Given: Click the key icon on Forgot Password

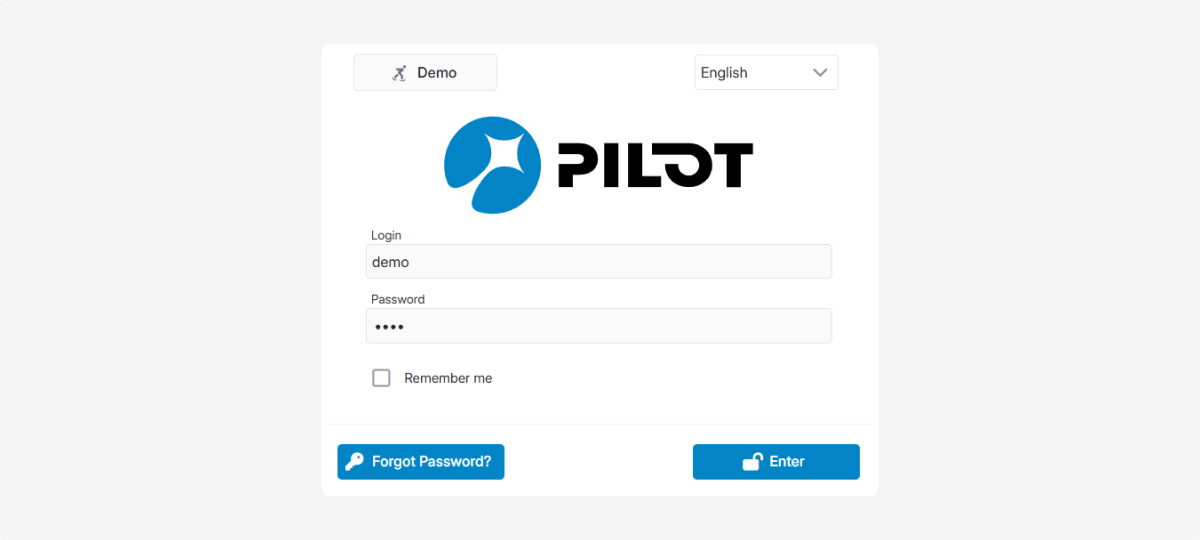Looking at the screenshot, I should click(354, 462).
